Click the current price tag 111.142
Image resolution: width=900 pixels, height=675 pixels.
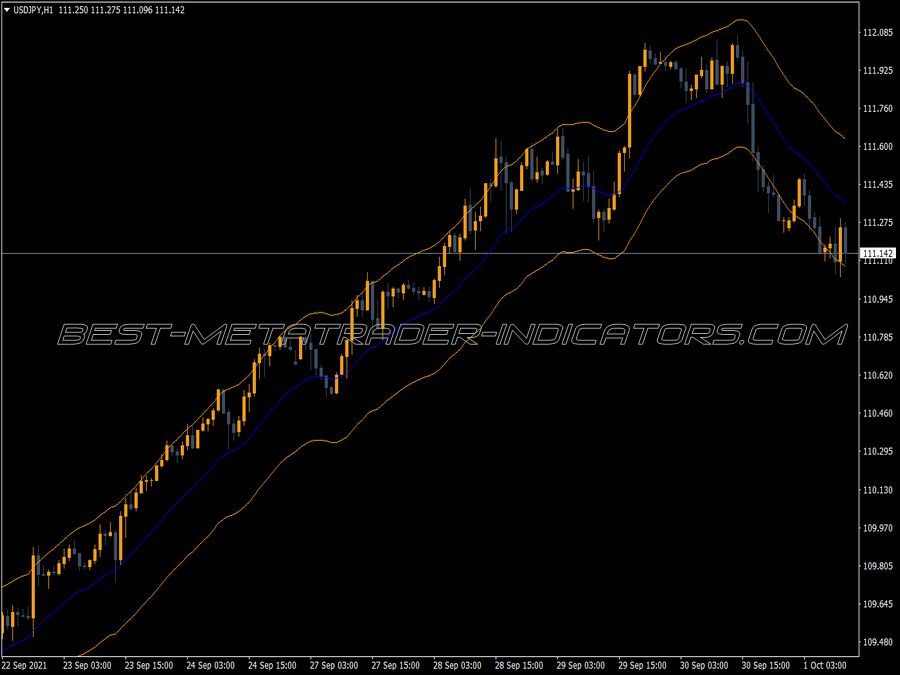878,253
